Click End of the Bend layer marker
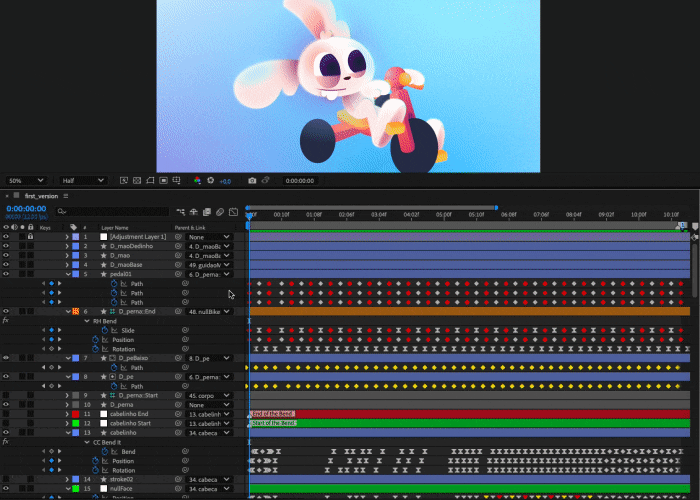The width and height of the screenshot is (700, 500). (x=272, y=414)
